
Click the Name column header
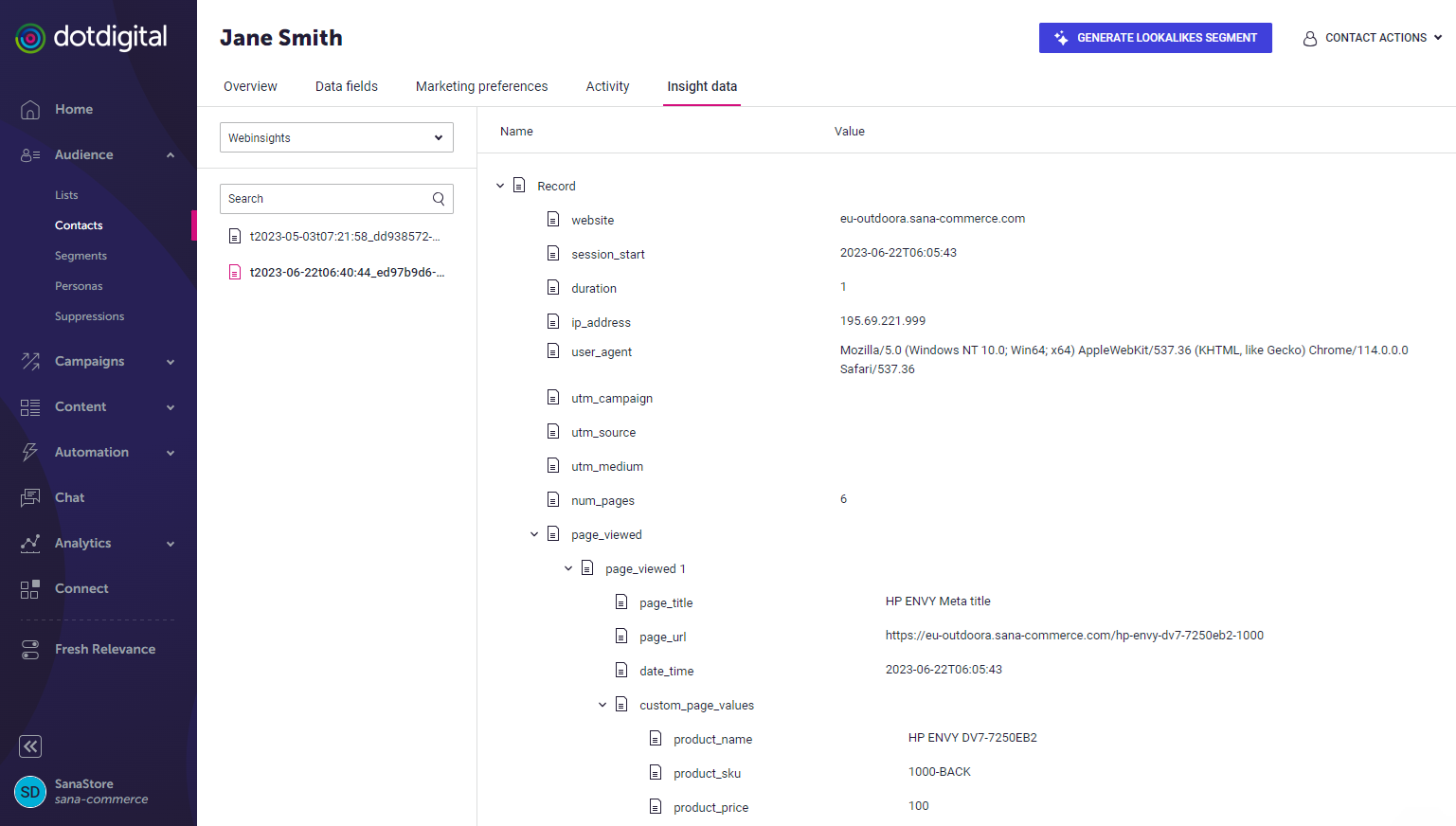click(516, 132)
